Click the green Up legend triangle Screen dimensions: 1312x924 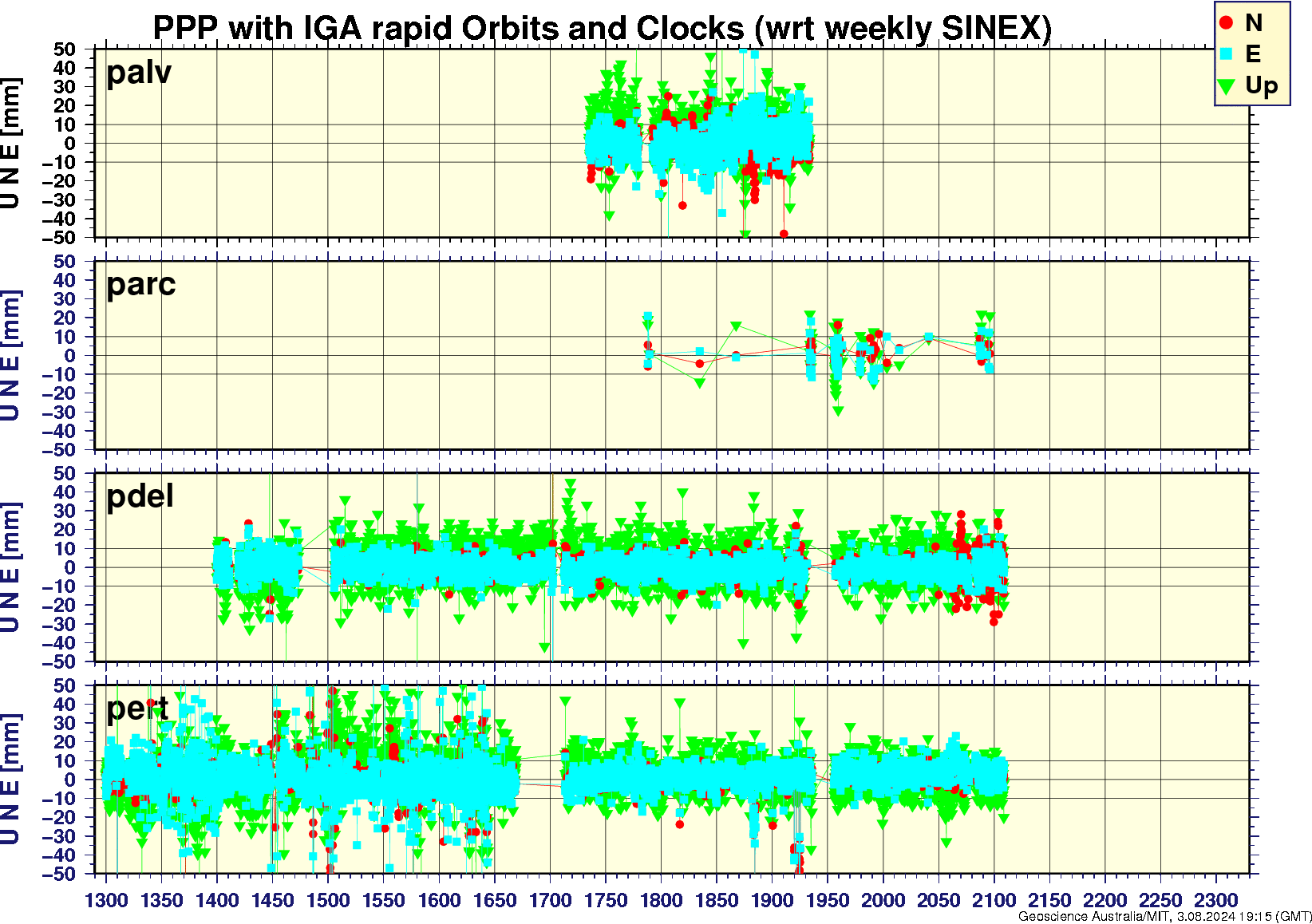pyautogui.click(x=1227, y=85)
